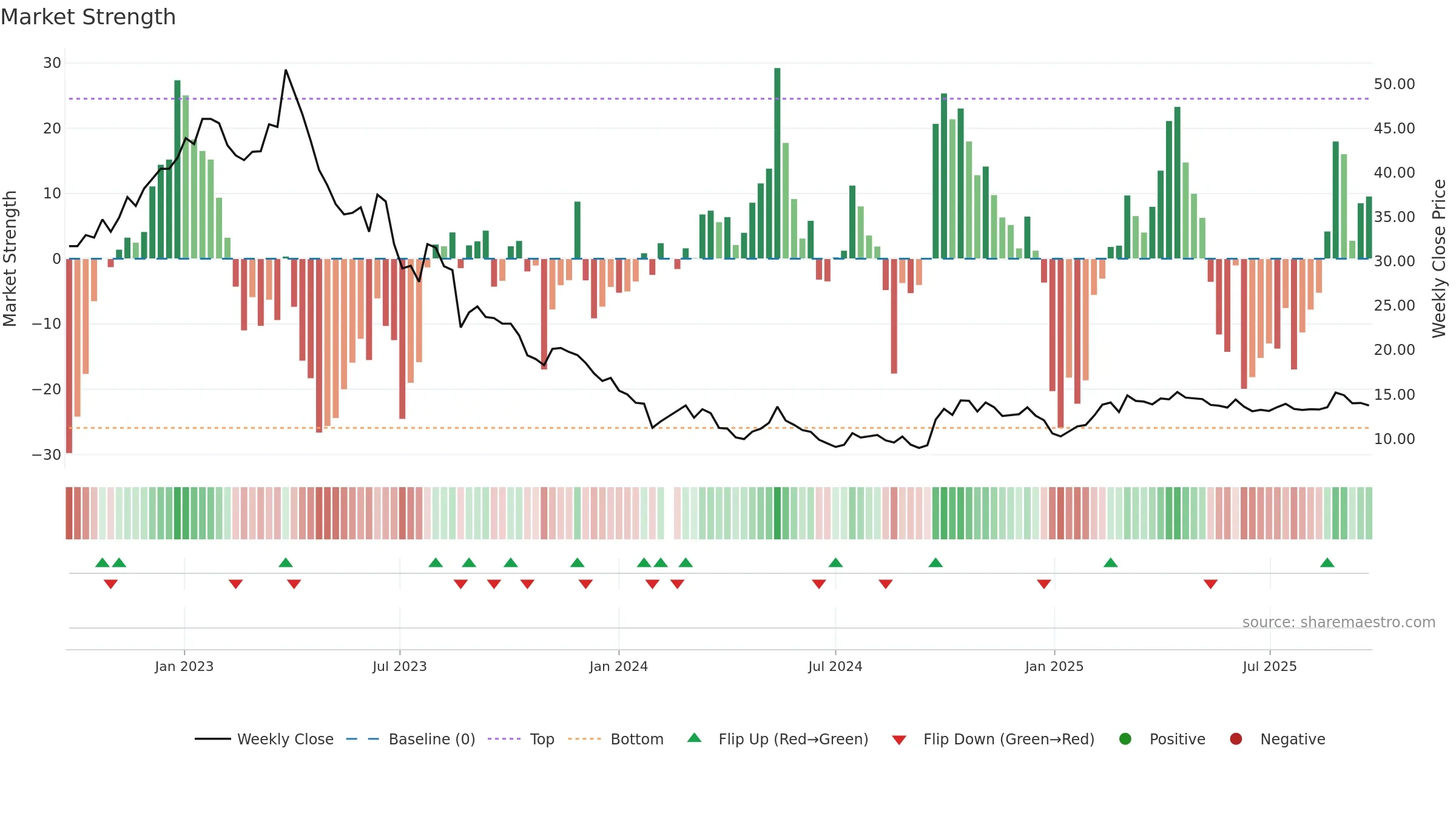
Task: Click the flip-up triangle just after Jan 2025
Action: click(1111, 562)
